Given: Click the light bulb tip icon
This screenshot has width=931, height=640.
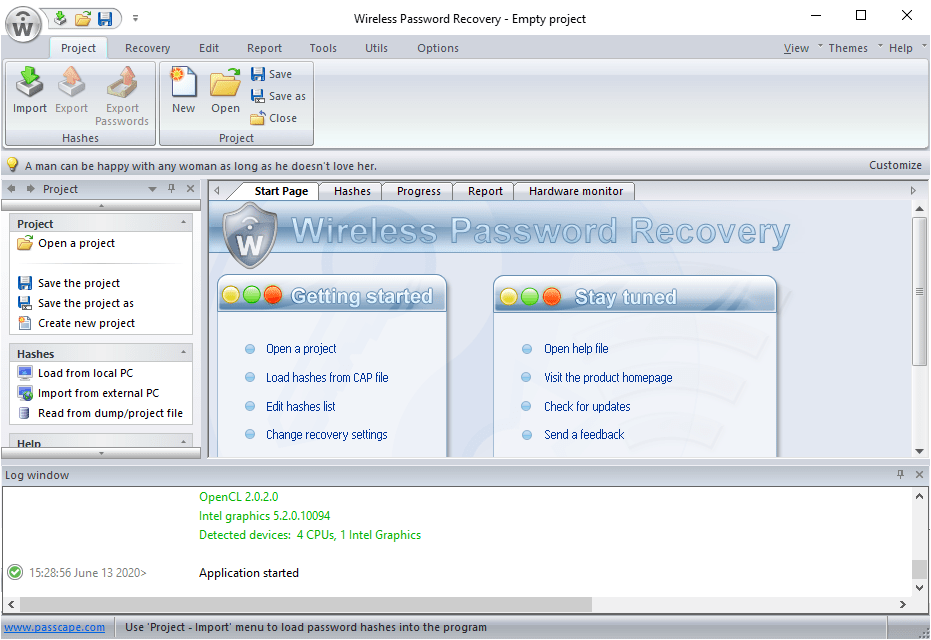Looking at the screenshot, I should coord(12,164).
